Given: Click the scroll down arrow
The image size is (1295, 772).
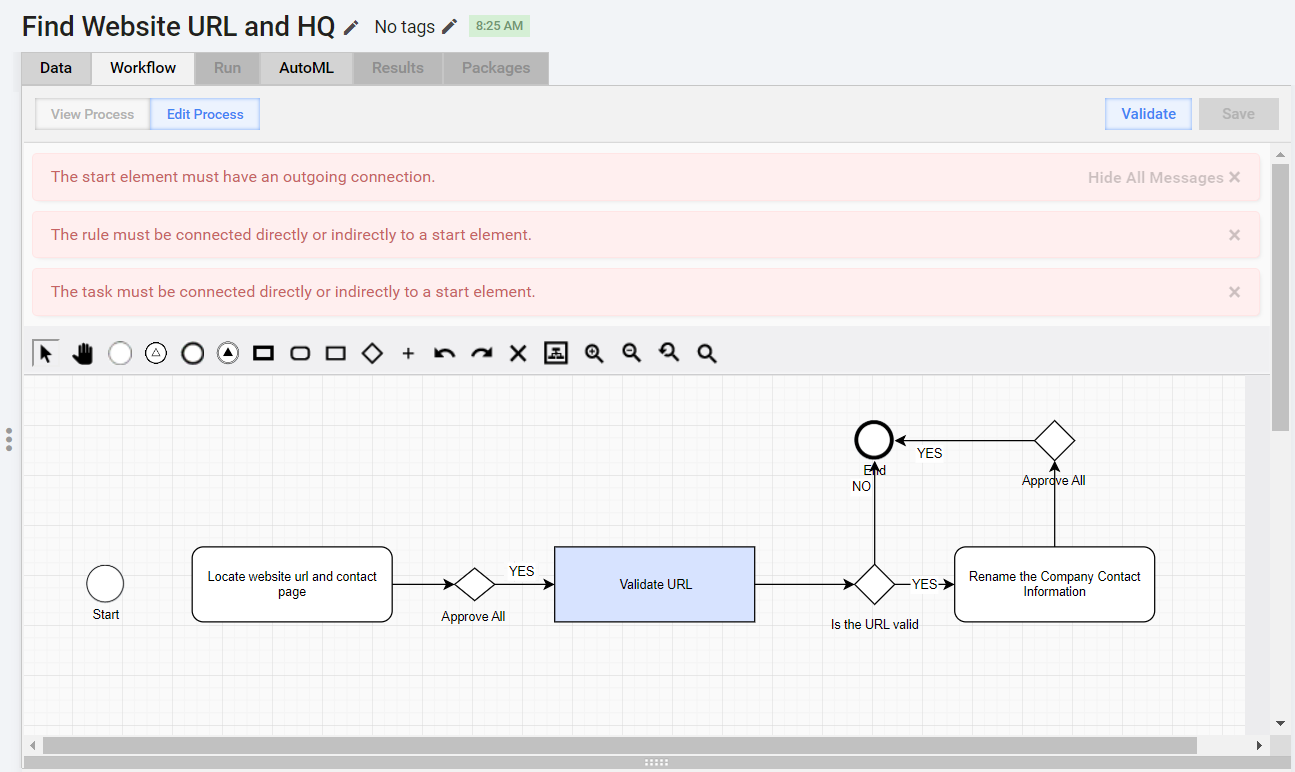Looking at the screenshot, I should click(1280, 723).
